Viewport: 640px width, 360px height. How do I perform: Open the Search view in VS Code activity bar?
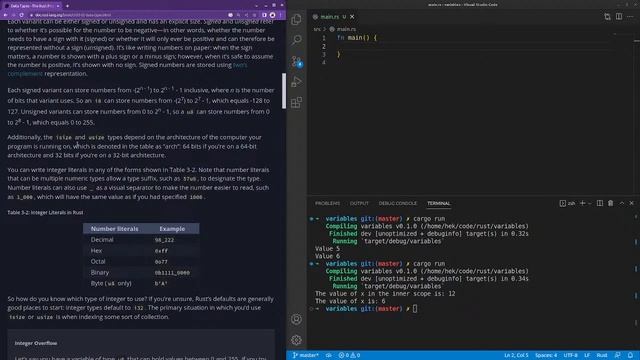[x=296, y=40]
